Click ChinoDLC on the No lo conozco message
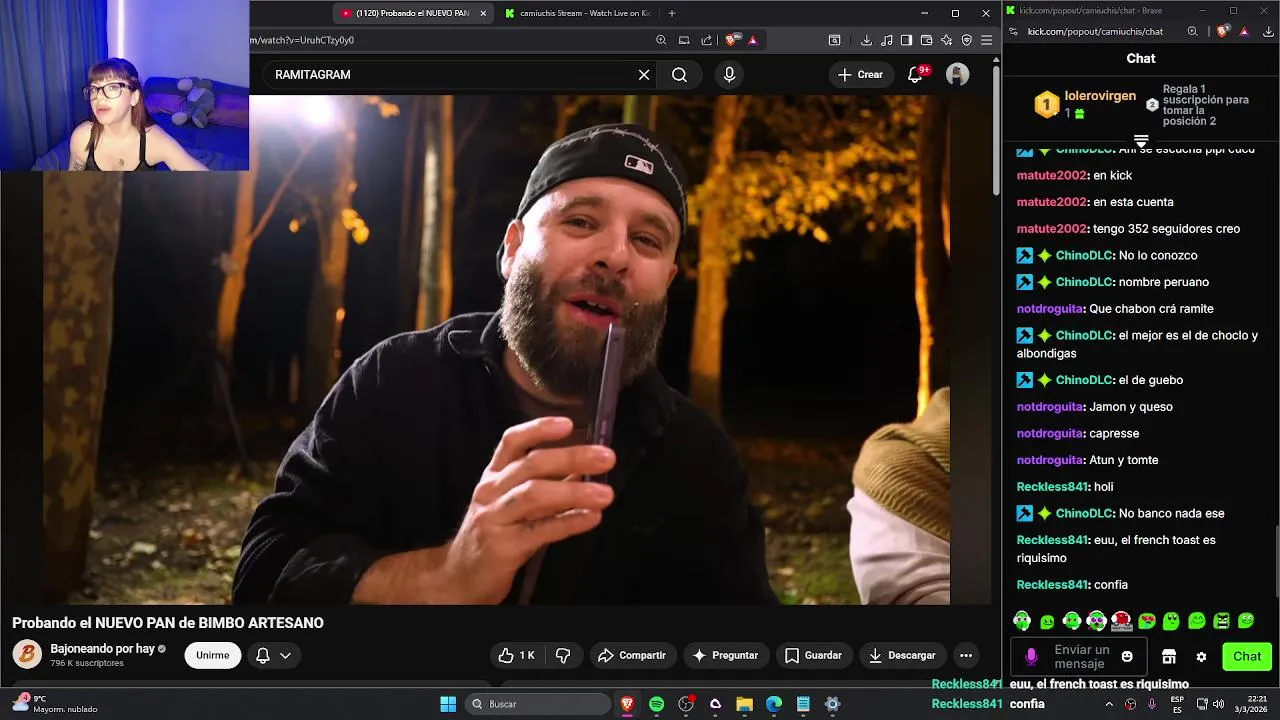Screen dimensions: 1280x720 click(1084, 255)
